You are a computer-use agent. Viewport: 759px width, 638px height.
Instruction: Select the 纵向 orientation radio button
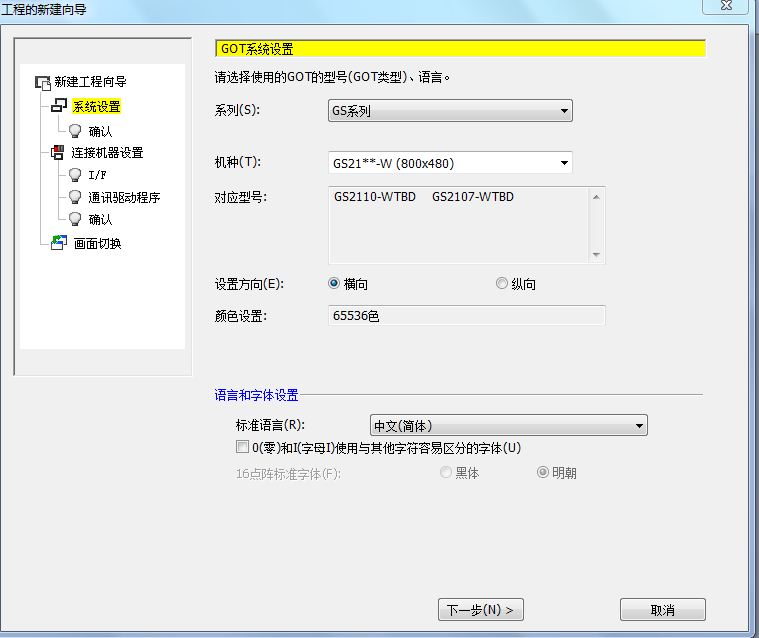pos(502,284)
